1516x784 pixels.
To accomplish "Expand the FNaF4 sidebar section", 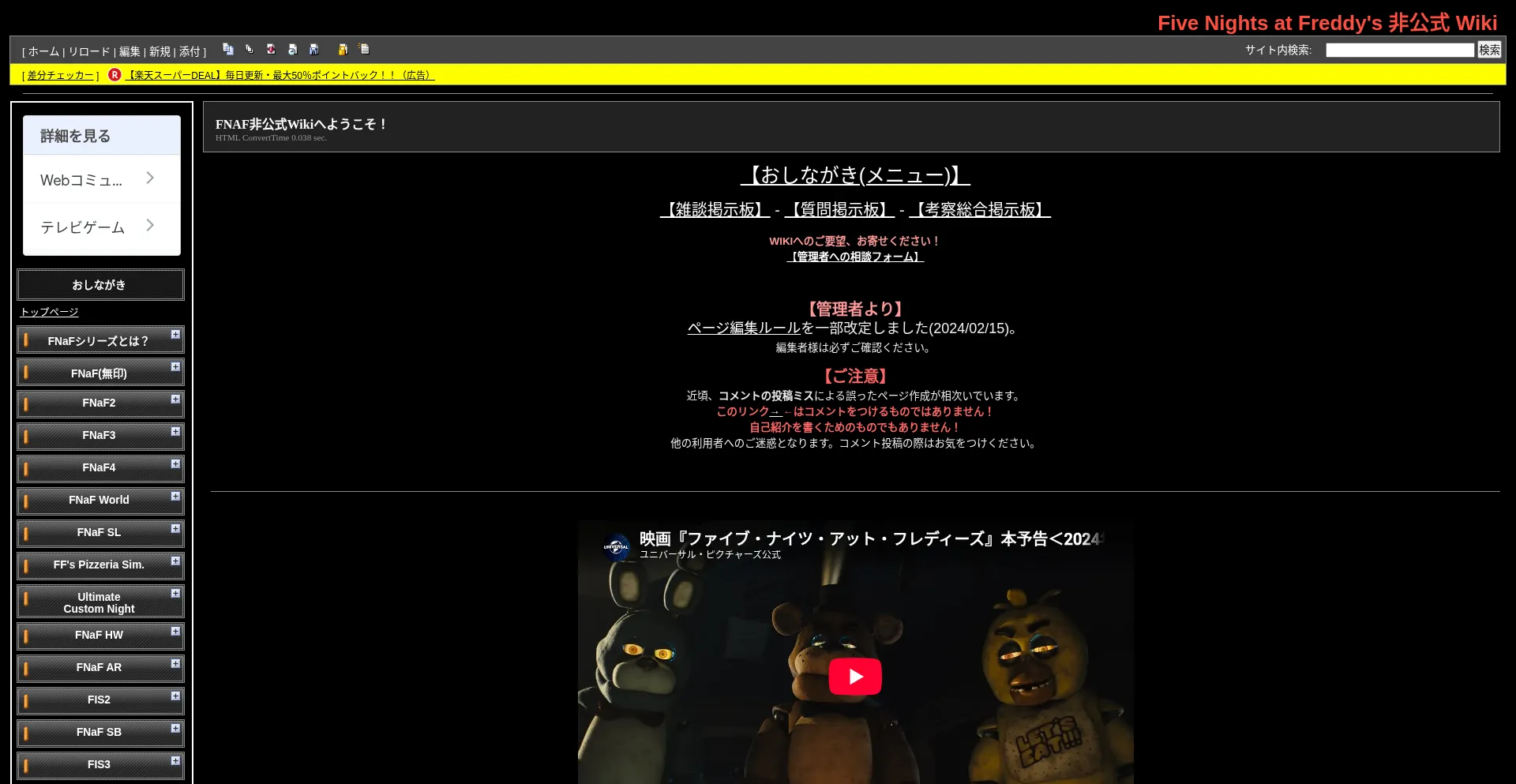I will 175,464.
